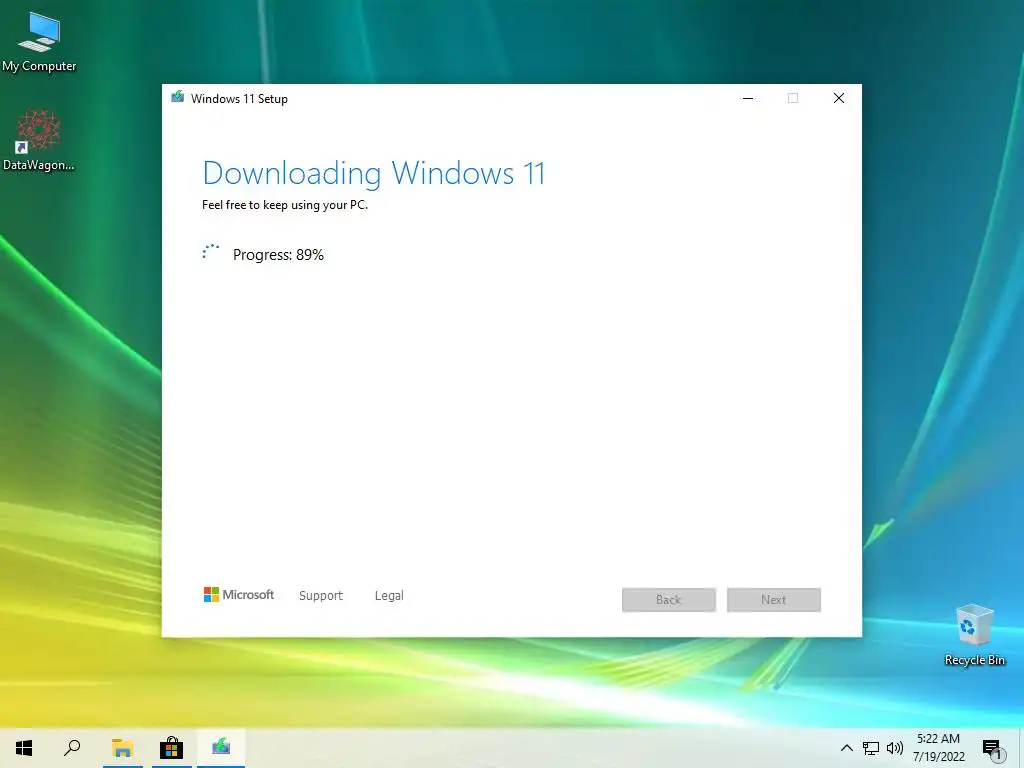Minimize the Windows 11 Setup window
Screen dimensions: 1024x768
coord(748,98)
